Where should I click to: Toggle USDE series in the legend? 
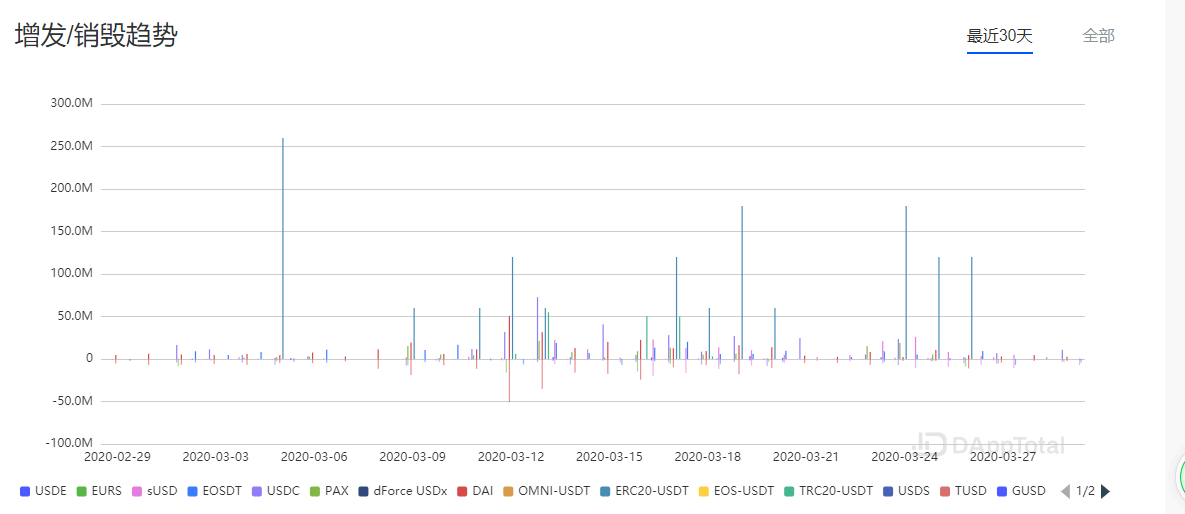[44, 491]
